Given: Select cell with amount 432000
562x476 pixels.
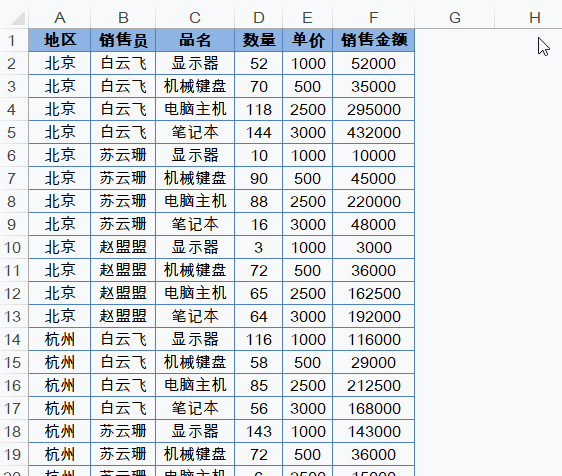Looking at the screenshot, I should (373, 132).
